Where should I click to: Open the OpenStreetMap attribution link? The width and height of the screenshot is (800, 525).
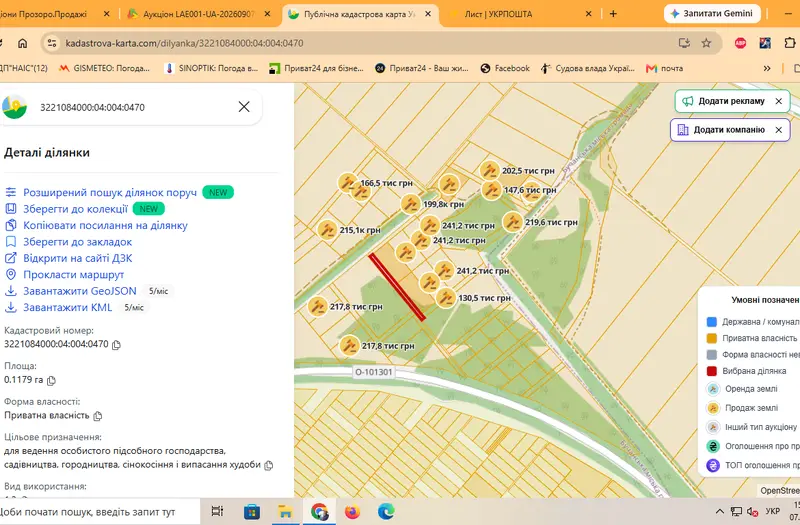(x=780, y=490)
